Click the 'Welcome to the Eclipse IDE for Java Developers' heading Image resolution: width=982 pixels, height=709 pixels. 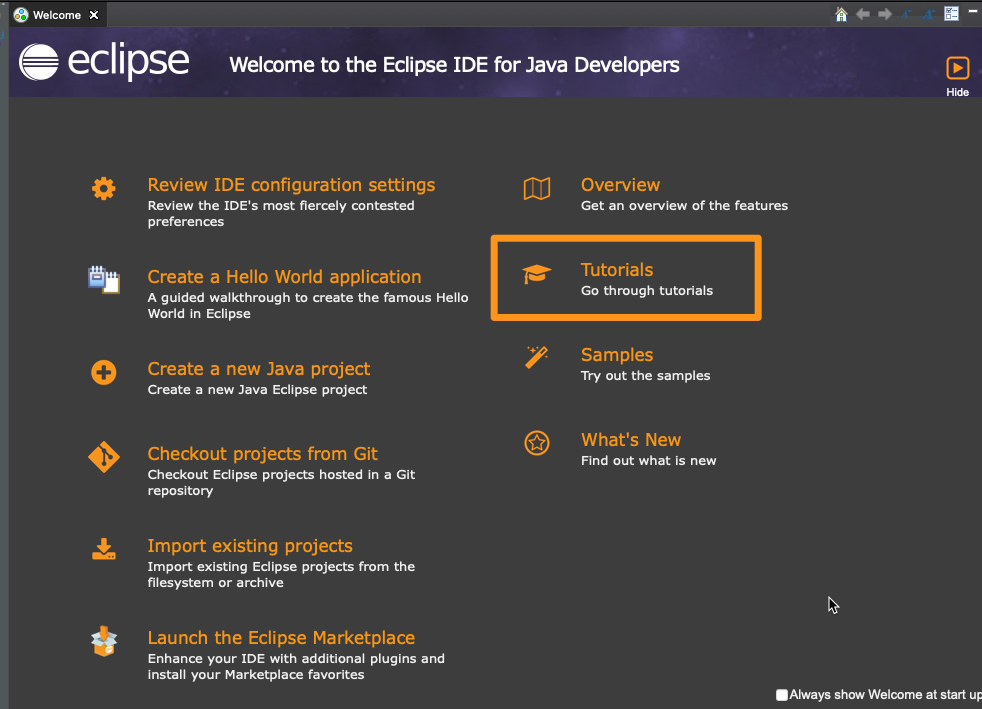[x=455, y=65]
